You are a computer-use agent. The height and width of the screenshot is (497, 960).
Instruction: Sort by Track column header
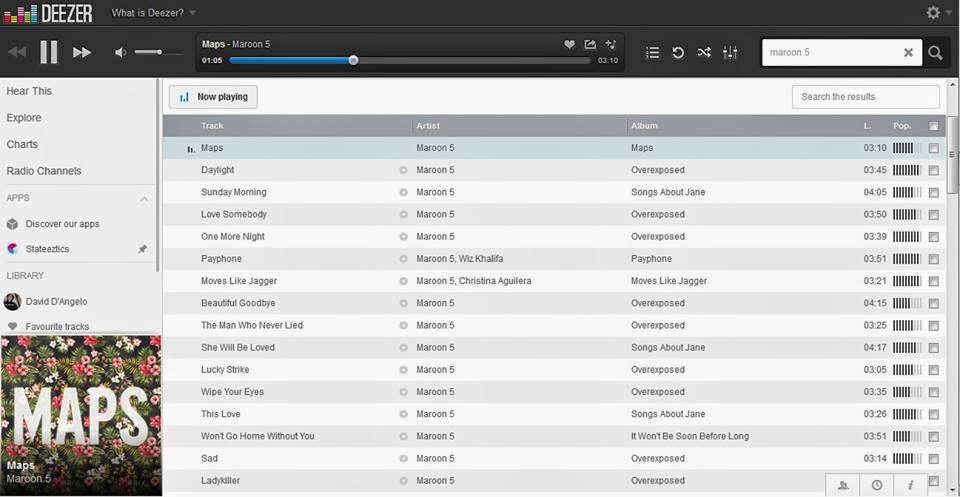click(212, 125)
